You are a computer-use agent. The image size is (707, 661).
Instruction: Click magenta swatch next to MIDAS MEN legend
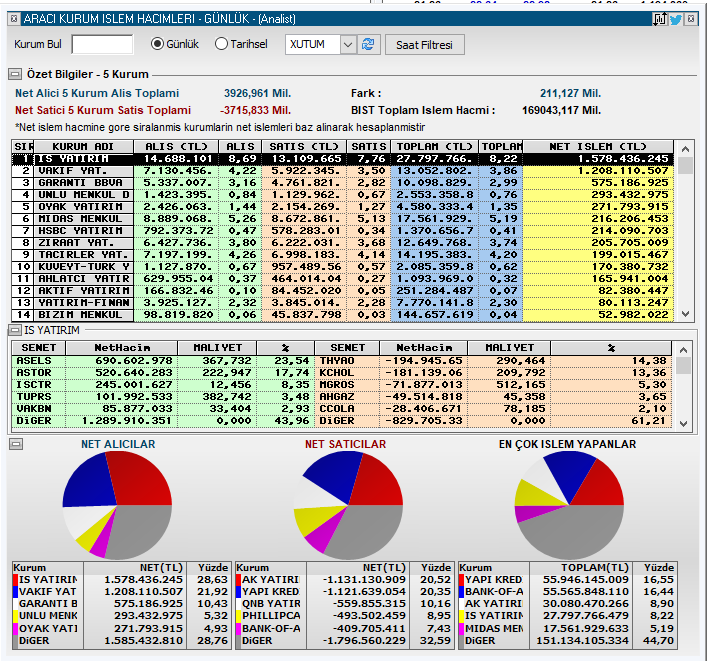click(461, 628)
